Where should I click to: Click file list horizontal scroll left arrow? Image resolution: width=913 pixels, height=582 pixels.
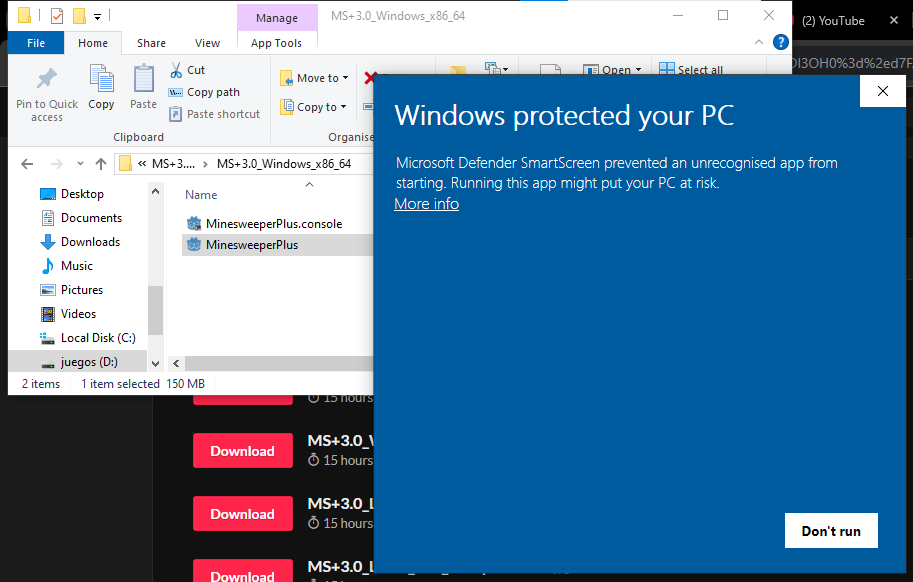176,364
